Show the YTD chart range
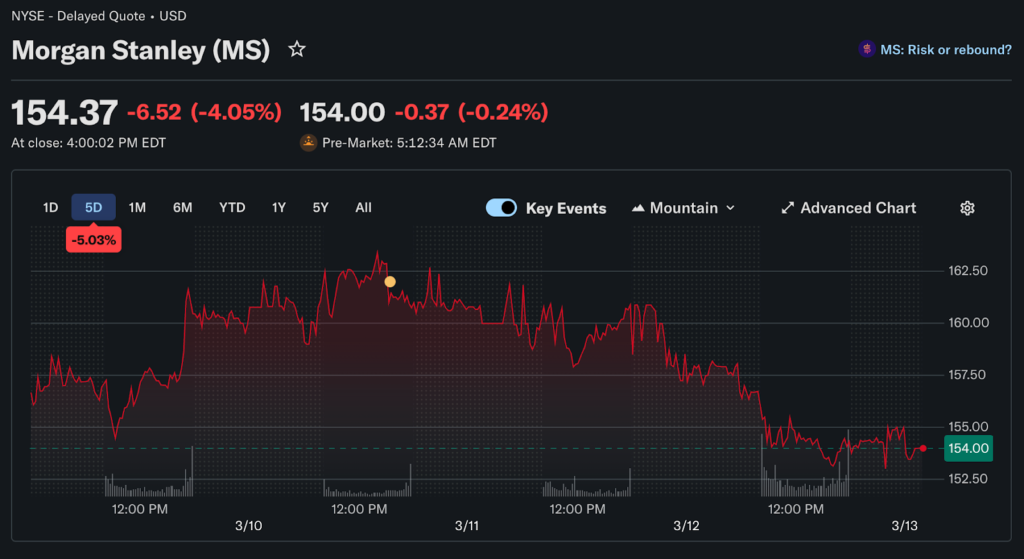 [x=232, y=208]
